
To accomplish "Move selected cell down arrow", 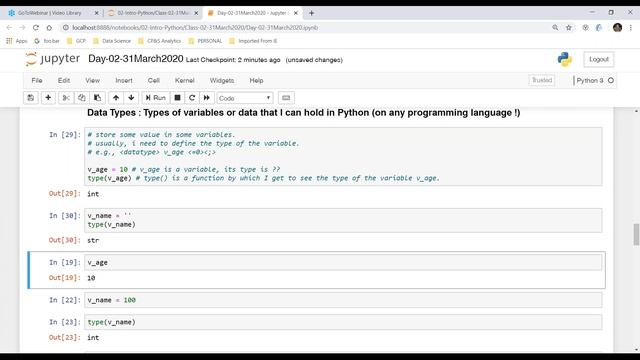I will 131,98.
